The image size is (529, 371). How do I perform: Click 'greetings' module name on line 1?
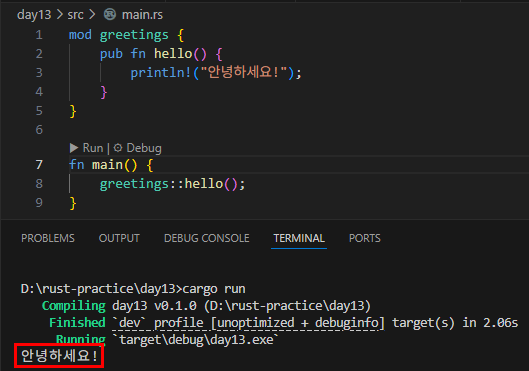pyautogui.click(x=134, y=35)
